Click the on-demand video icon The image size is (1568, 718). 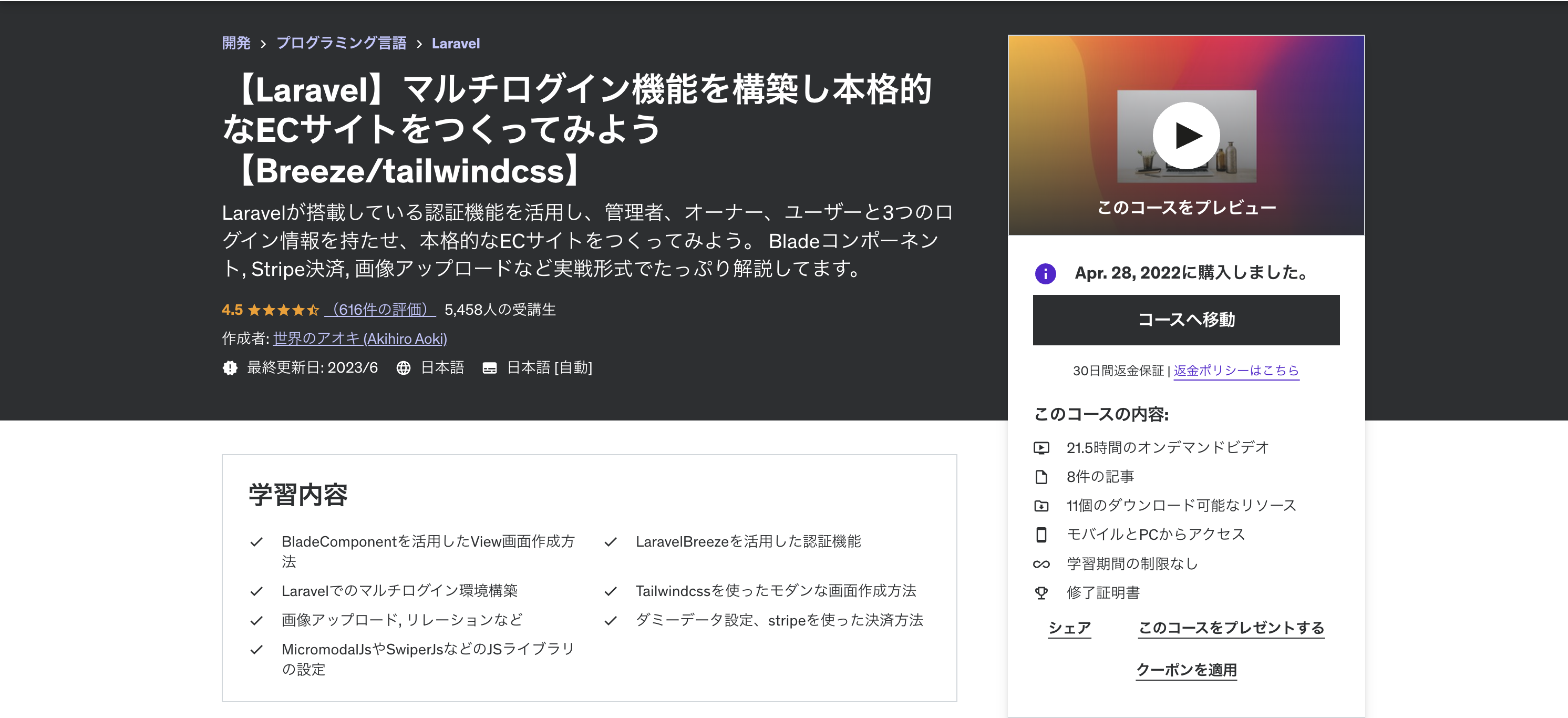[x=1041, y=448]
